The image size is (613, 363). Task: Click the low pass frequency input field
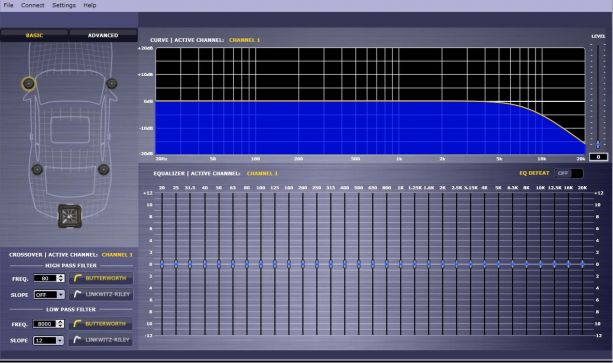coord(45,324)
